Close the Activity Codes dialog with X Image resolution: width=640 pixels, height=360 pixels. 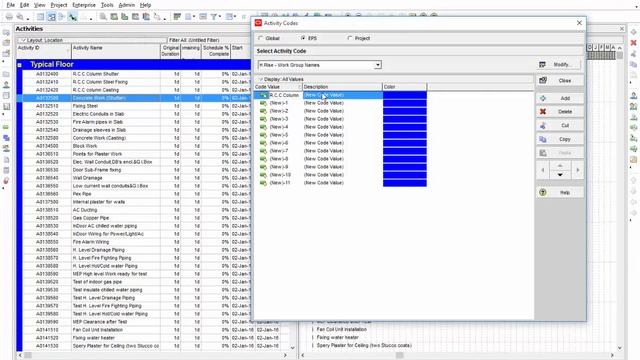click(x=579, y=23)
